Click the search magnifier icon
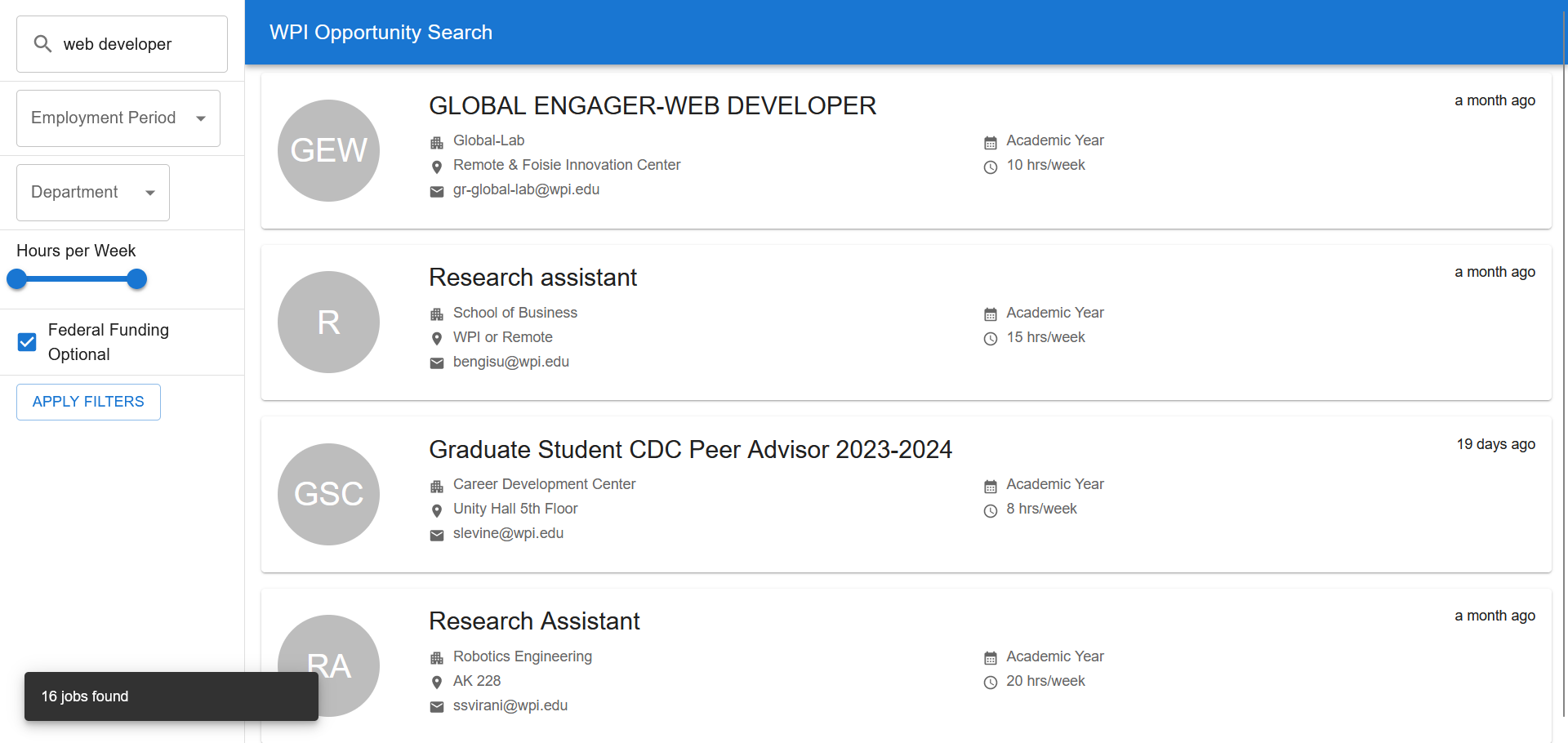The height and width of the screenshot is (743, 1568). pyautogui.click(x=42, y=43)
